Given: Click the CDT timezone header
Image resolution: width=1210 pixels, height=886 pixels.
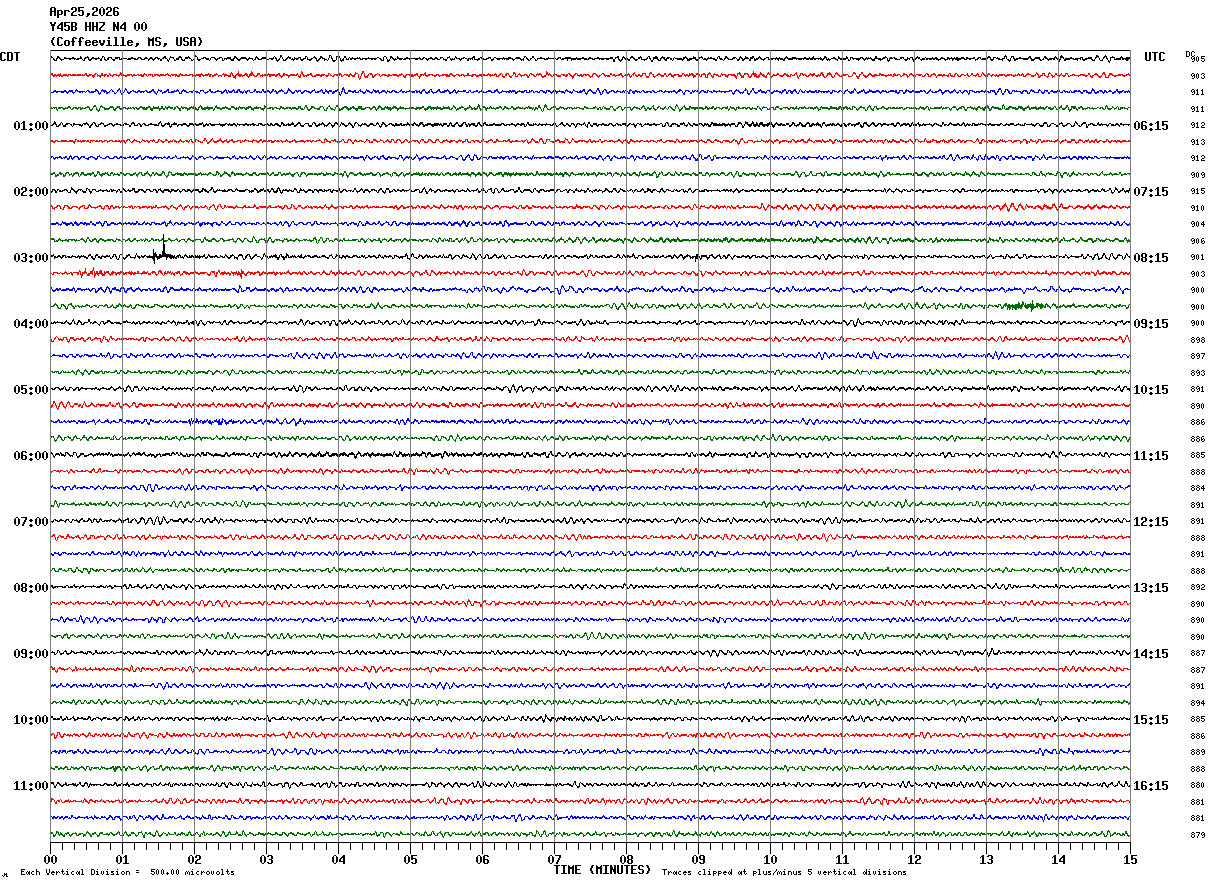Looking at the screenshot, I should click(10, 57).
